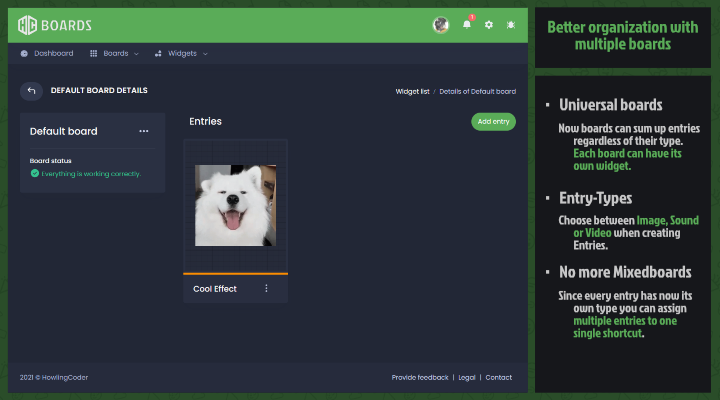Viewport: 720px width, 400px height.
Task: Click the green board status checkmark
Action: click(35, 173)
